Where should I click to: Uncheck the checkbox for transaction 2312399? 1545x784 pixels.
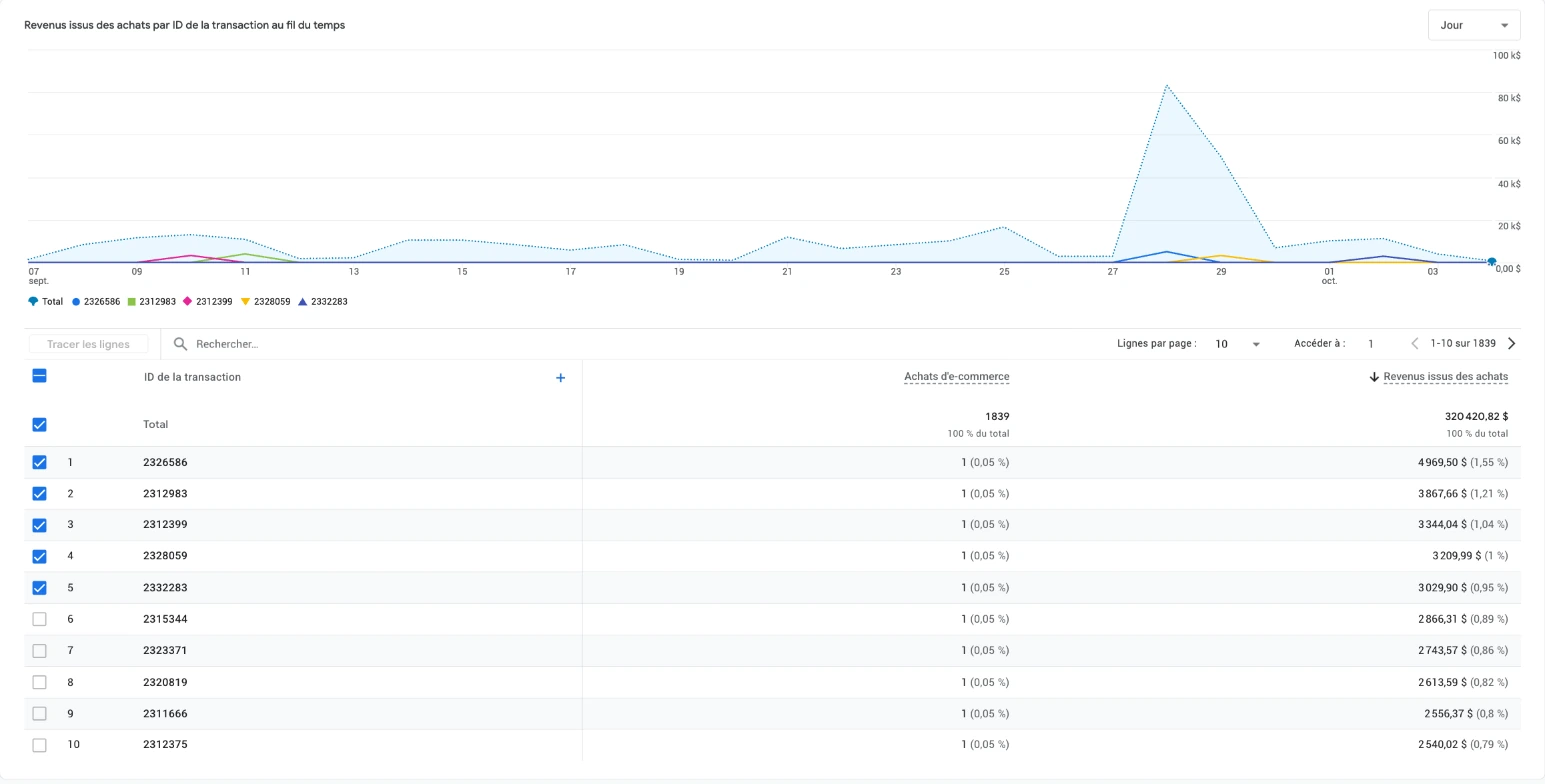point(40,525)
